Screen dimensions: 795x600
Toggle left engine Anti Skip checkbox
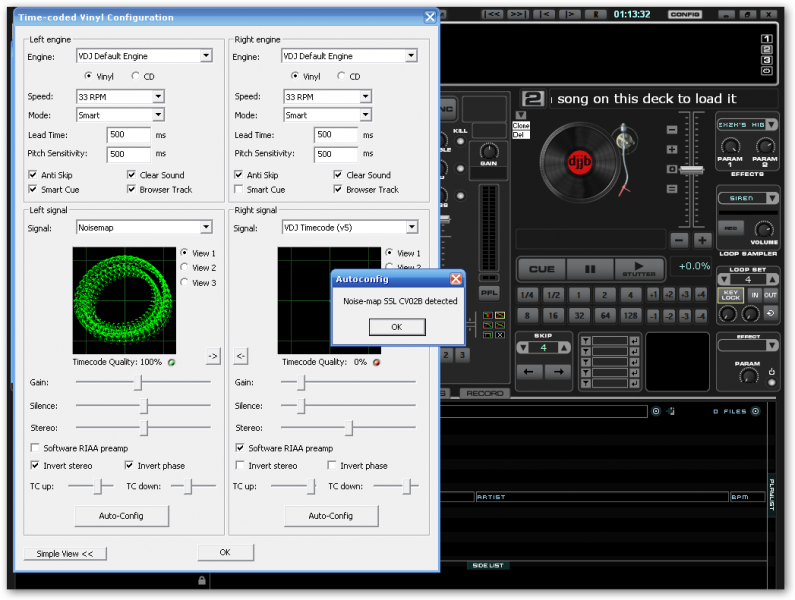pyautogui.click(x=32, y=174)
